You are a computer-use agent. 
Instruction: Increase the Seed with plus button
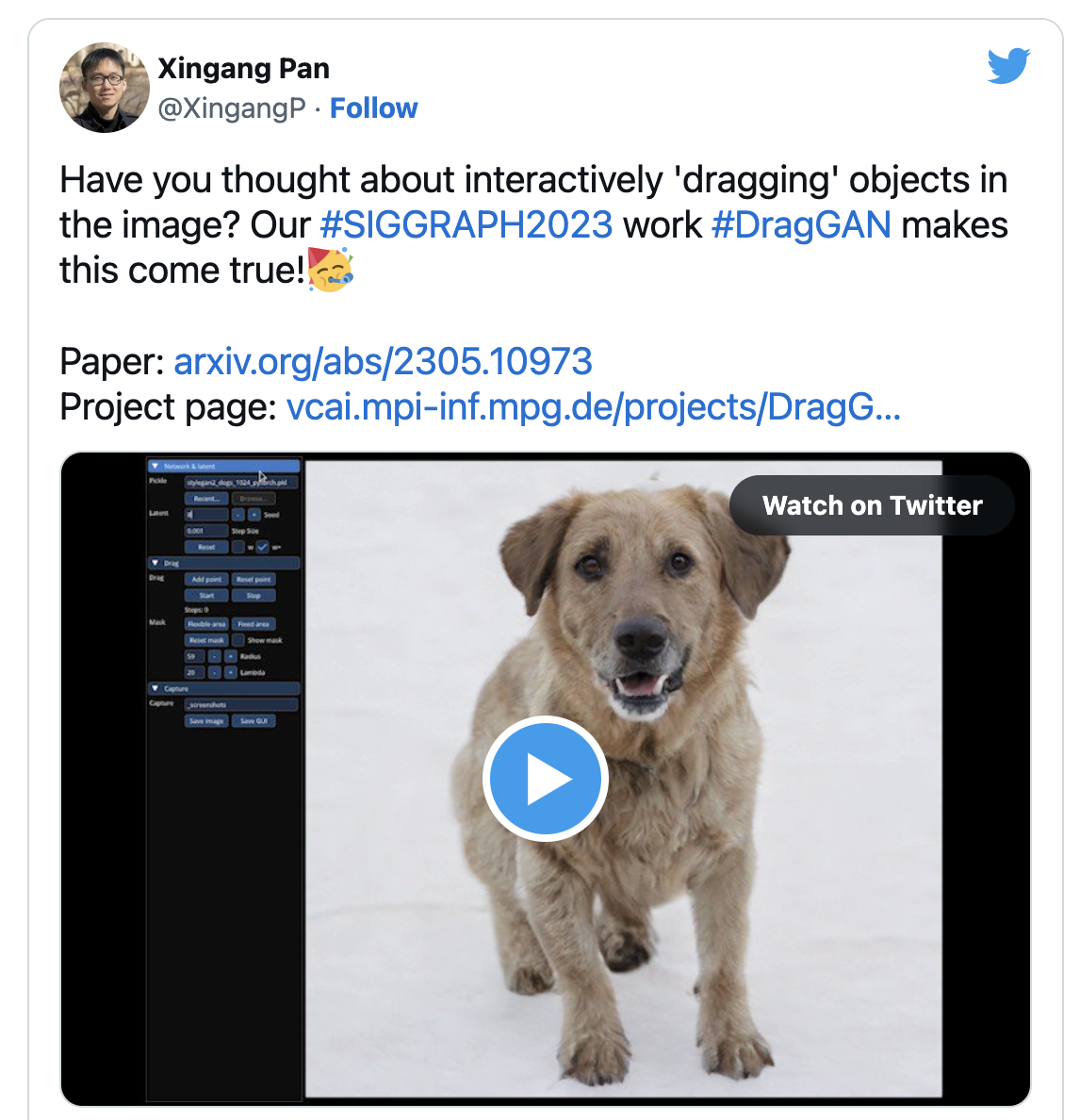(254, 515)
